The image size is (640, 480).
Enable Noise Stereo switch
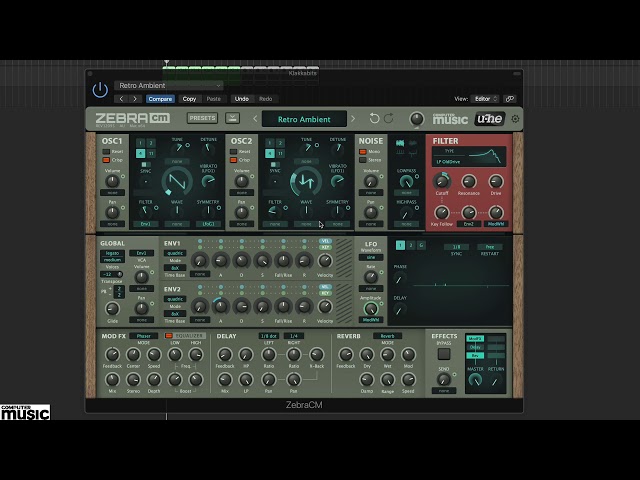[x=362, y=160]
